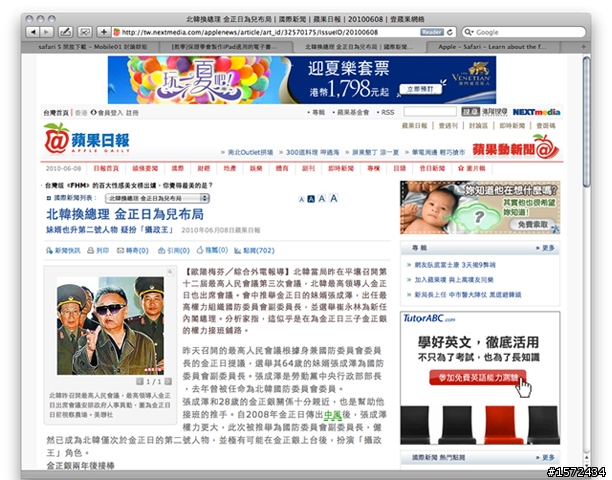Go back with Safari's back arrow
612x480 pixels.
pyautogui.click(x=33, y=32)
